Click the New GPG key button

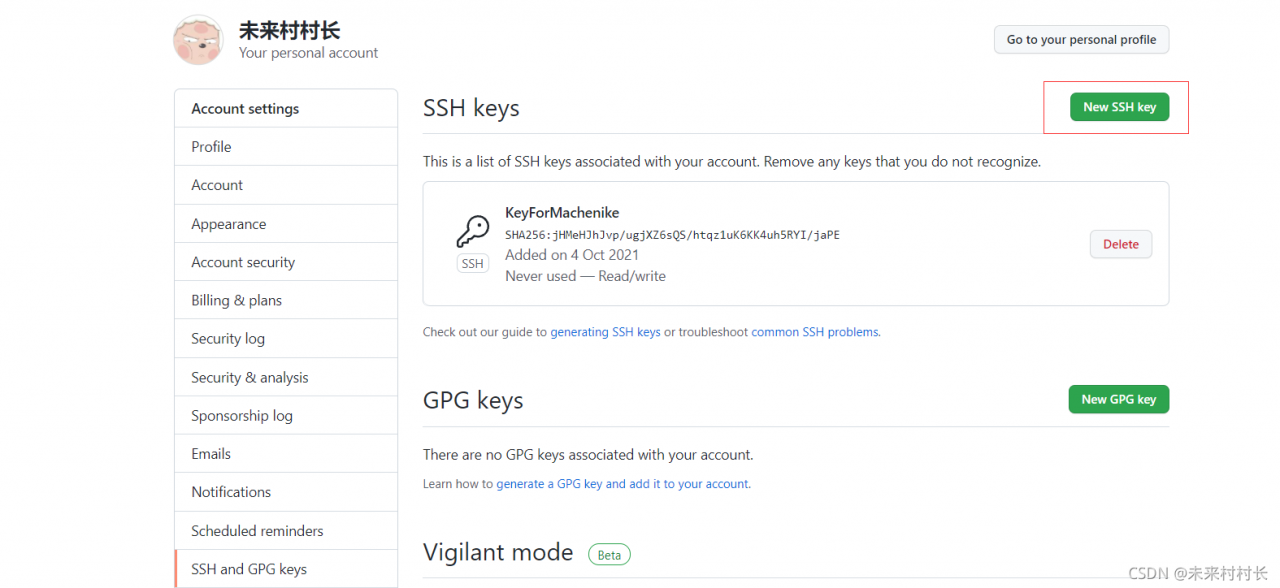tap(1119, 399)
